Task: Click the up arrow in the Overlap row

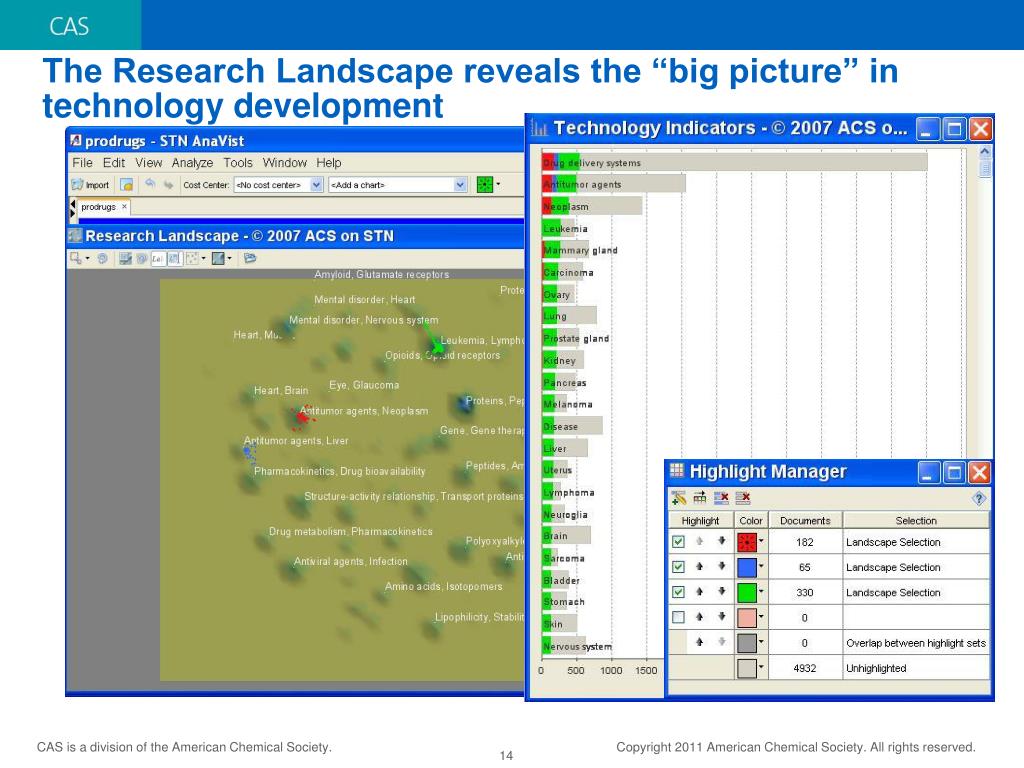Action: (699, 642)
